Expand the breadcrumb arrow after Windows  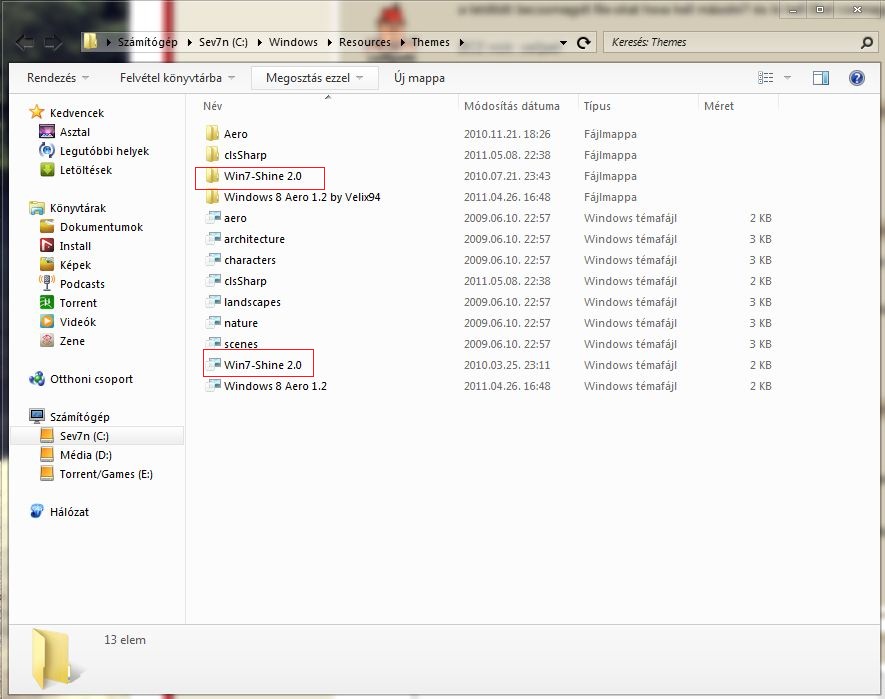329,42
